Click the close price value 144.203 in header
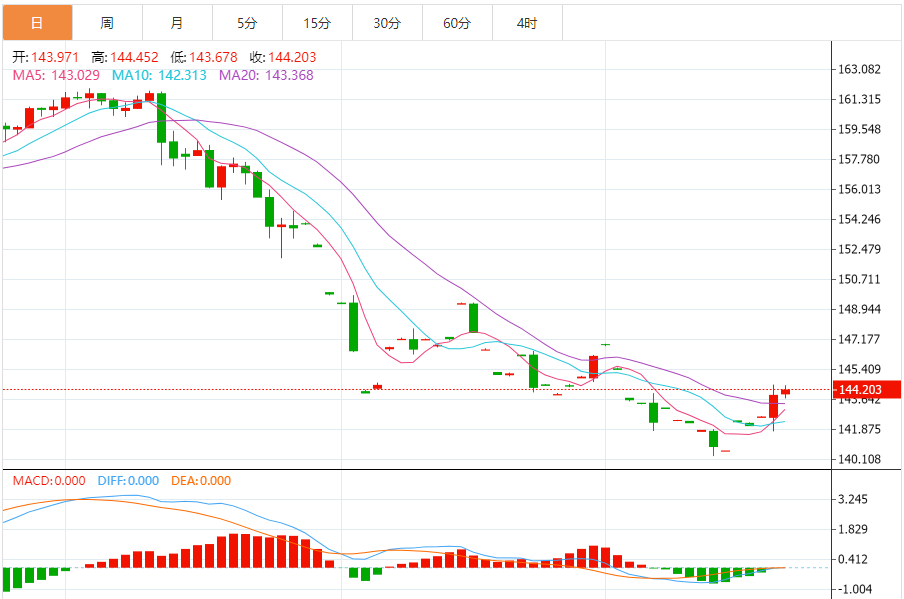The image size is (904, 599). [292, 57]
